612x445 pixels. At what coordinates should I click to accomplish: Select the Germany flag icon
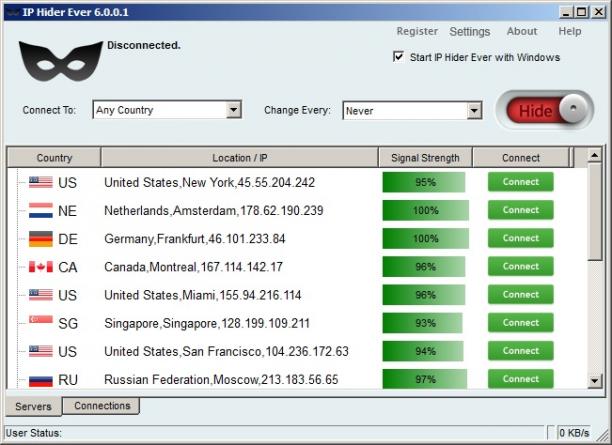[x=41, y=239]
